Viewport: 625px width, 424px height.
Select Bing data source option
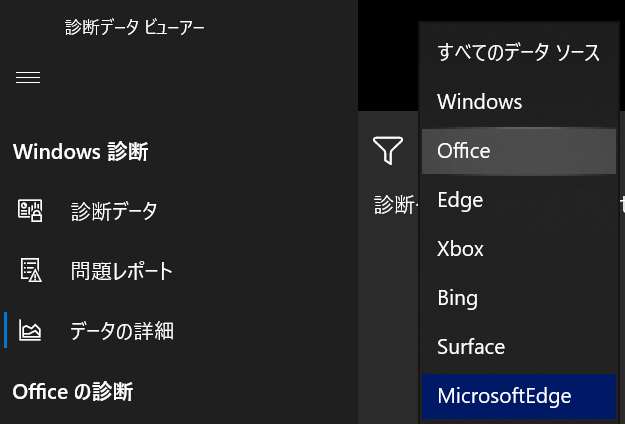click(519, 298)
